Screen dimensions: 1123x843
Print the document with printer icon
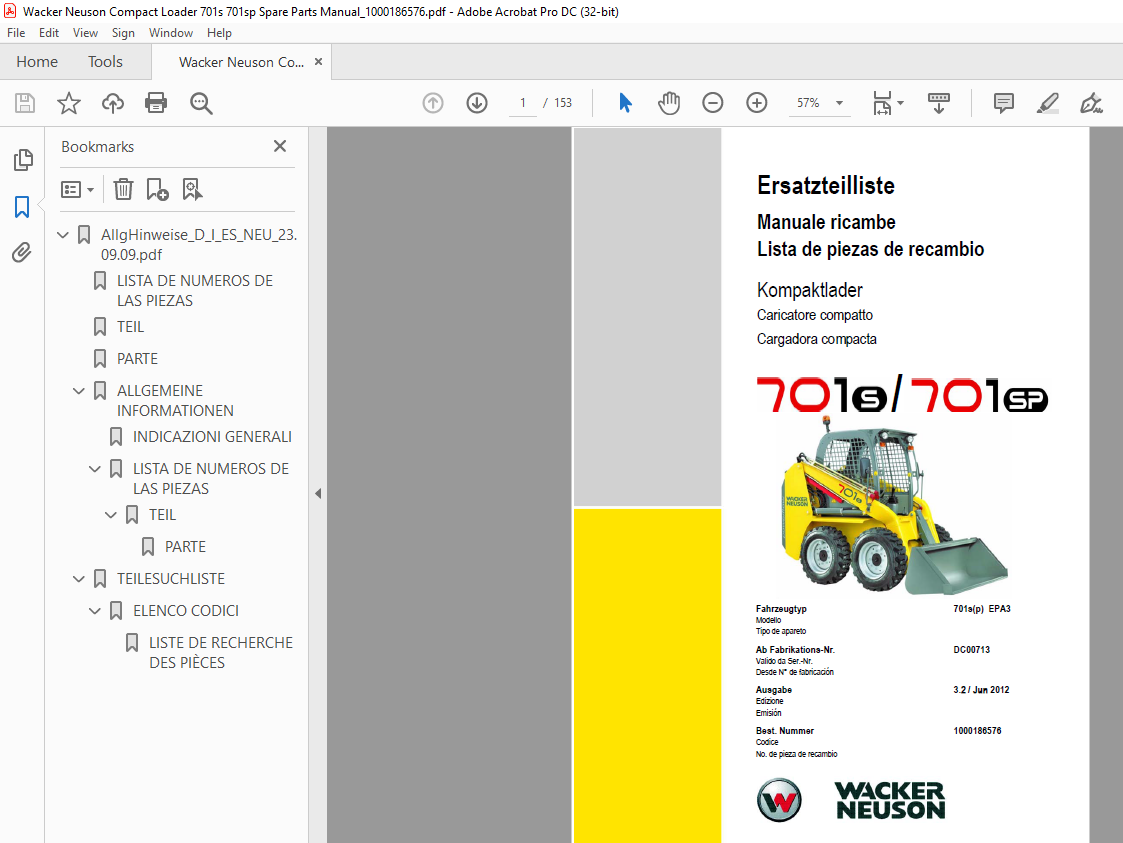156,103
